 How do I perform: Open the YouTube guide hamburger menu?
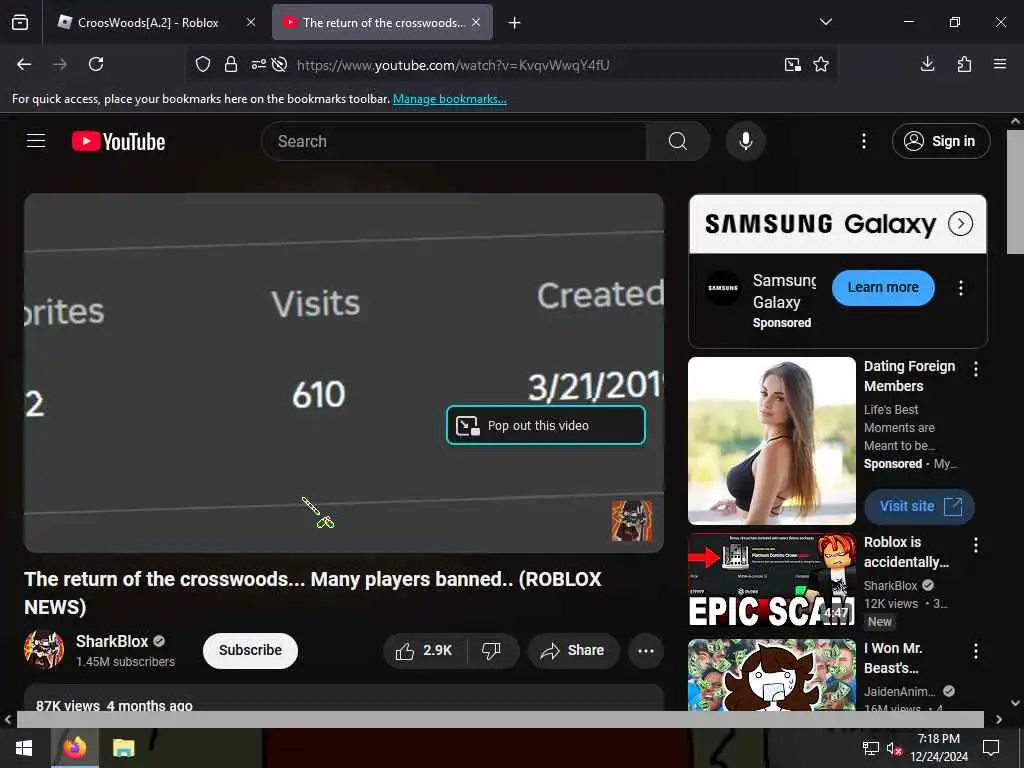[36, 141]
